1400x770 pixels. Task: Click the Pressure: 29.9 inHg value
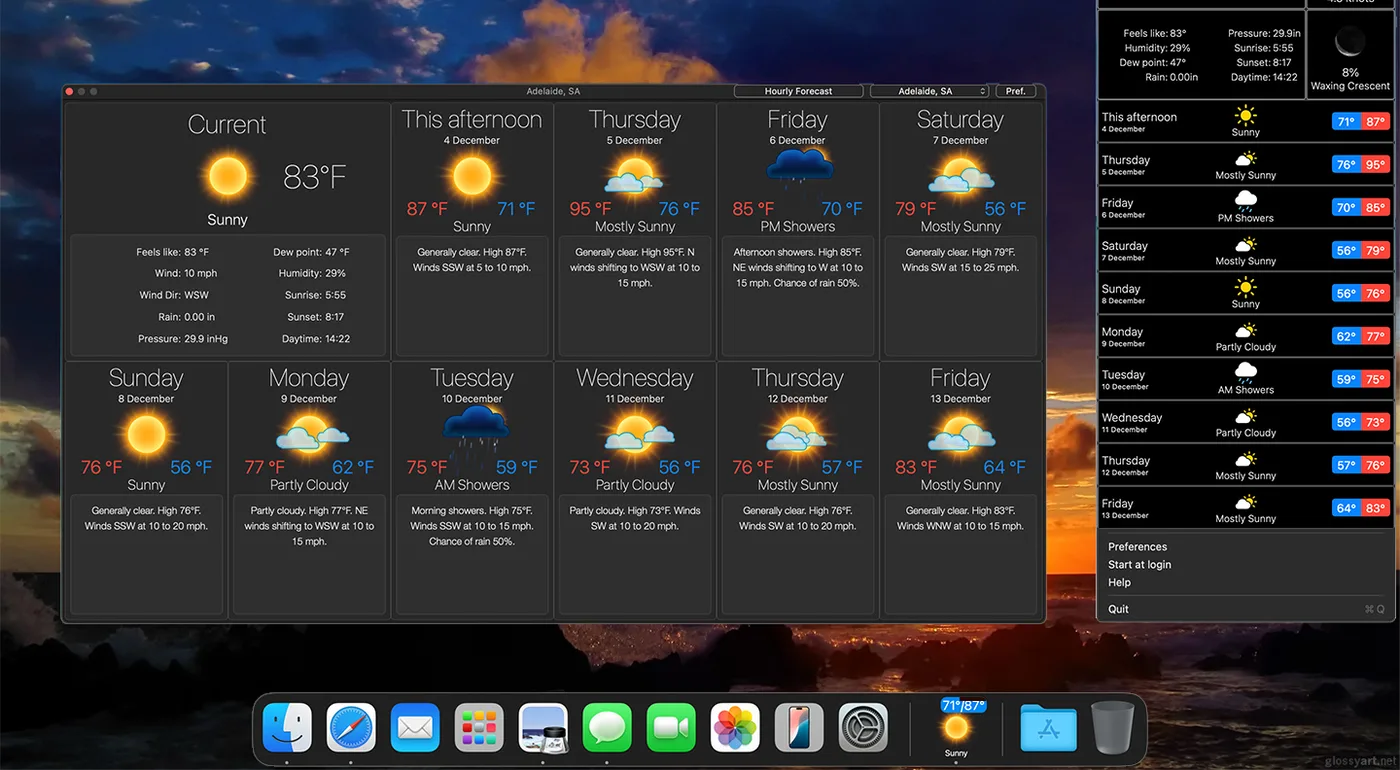tap(182, 339)
